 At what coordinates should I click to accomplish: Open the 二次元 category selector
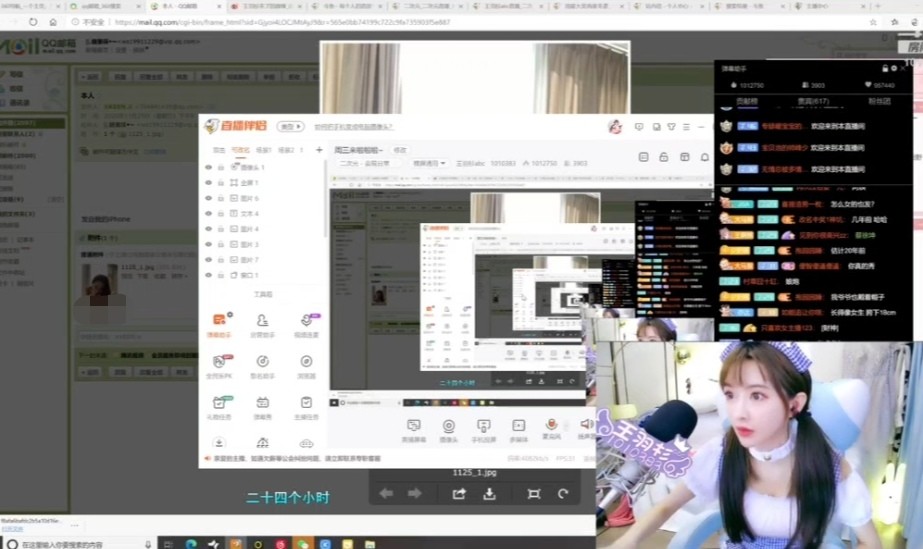tap(368, 163)
